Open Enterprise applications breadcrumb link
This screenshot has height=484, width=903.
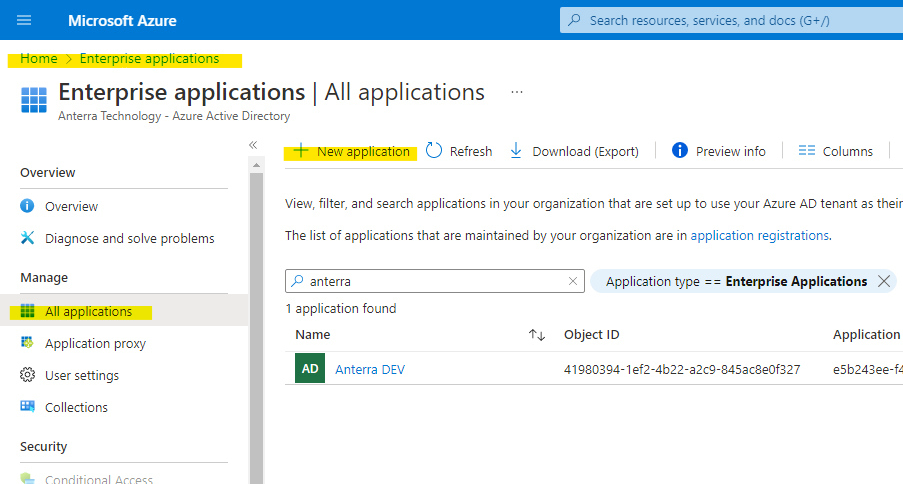point(149,59)
